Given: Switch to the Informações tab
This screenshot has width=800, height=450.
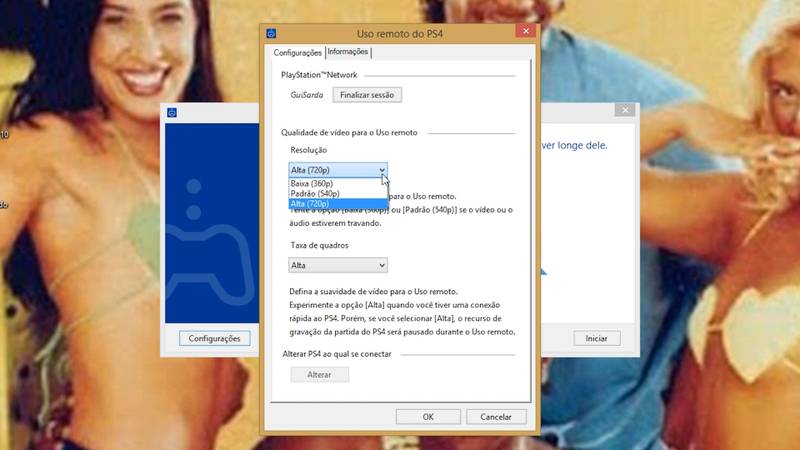Looking at the screenshot, I should pos(348,52).
